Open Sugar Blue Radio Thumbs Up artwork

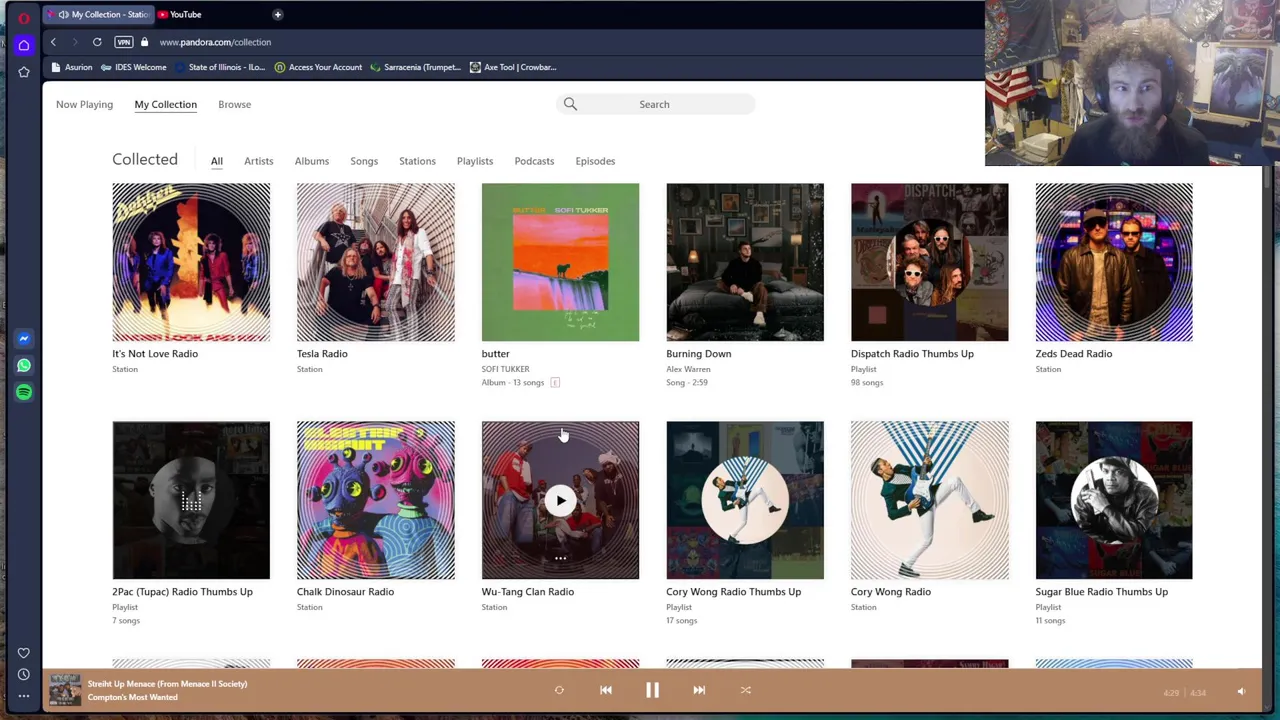(x=1114, y=500)
